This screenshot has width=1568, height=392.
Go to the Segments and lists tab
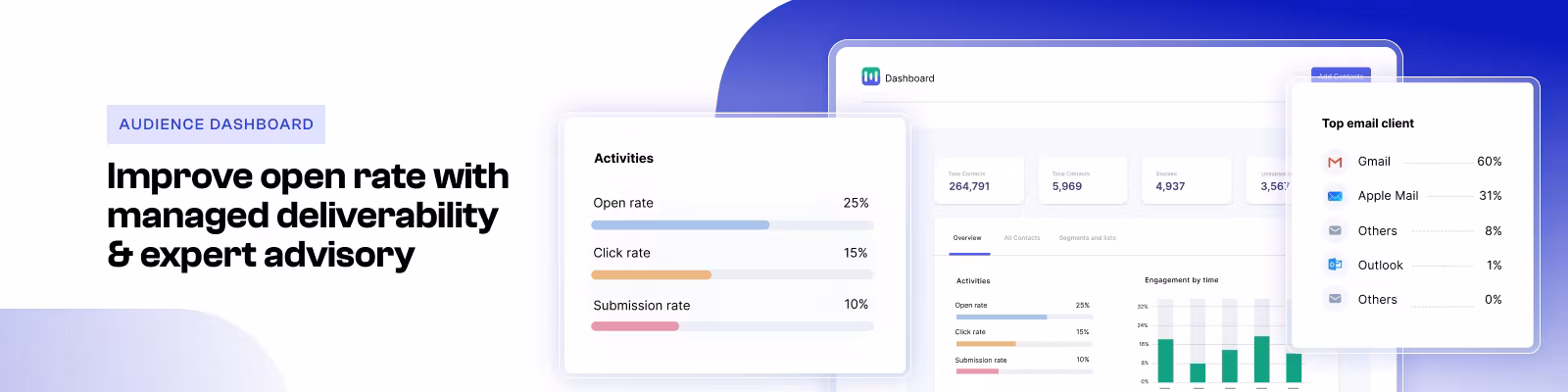click(x=1087, y=238)
